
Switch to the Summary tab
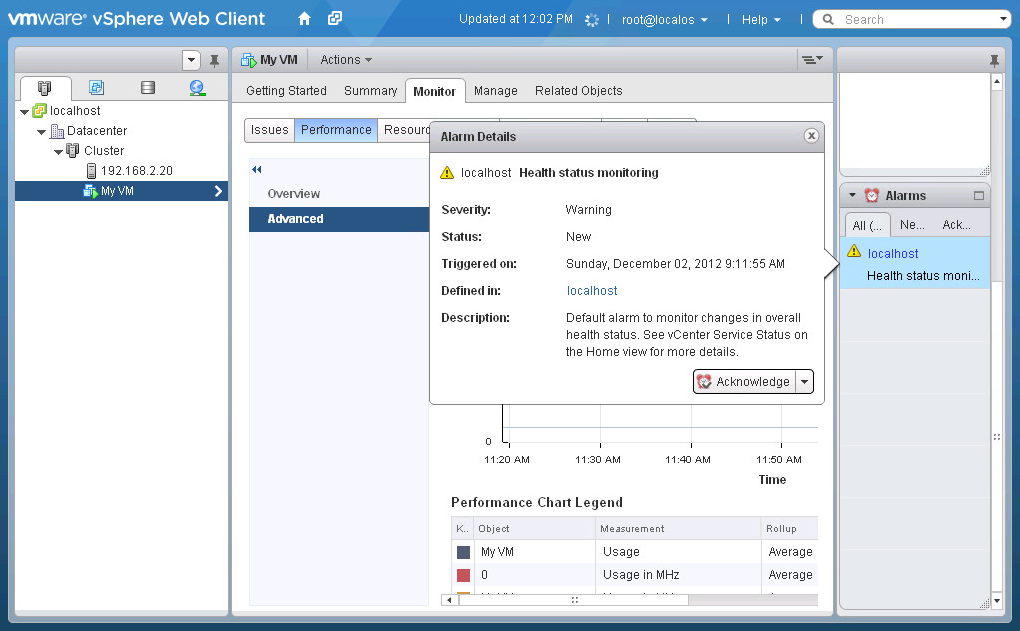[370, 91]
